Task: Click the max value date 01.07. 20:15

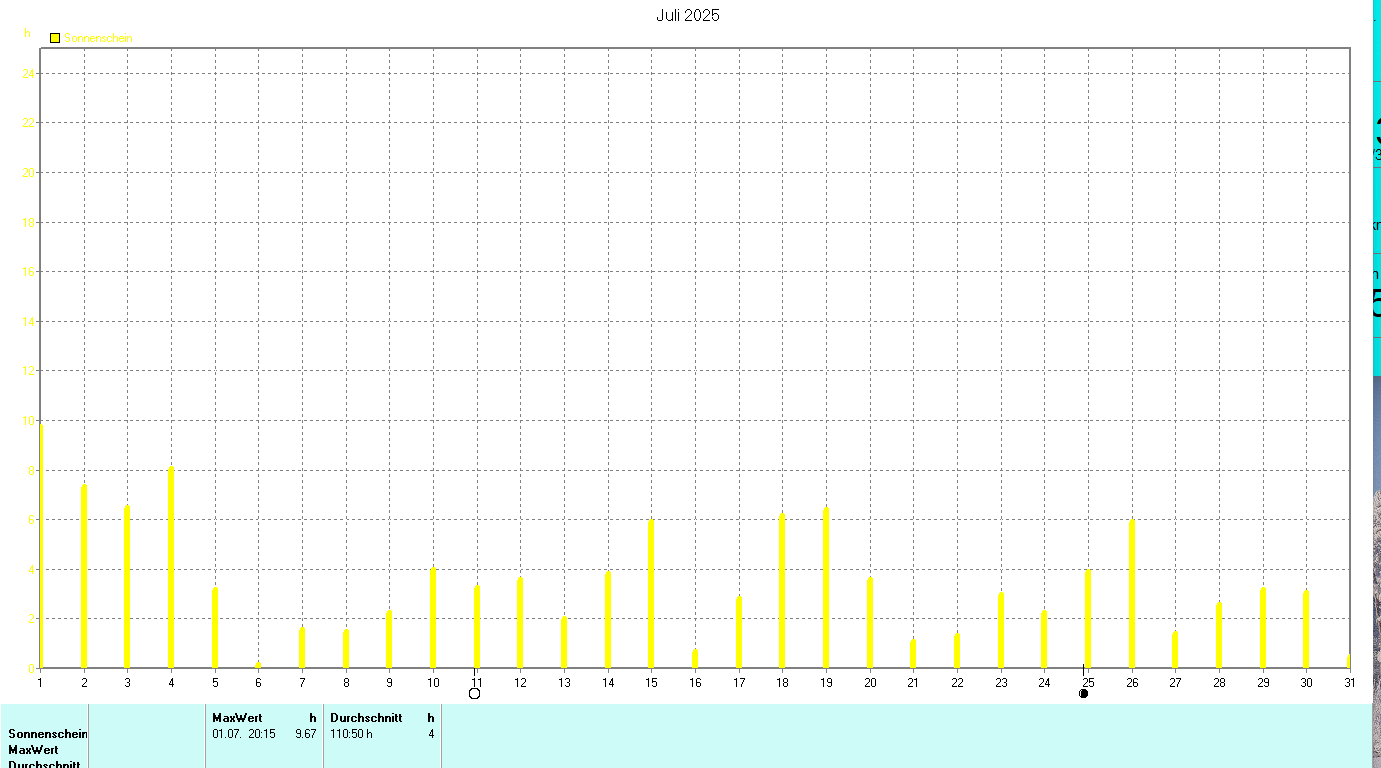Action: [x=245, y=734]
